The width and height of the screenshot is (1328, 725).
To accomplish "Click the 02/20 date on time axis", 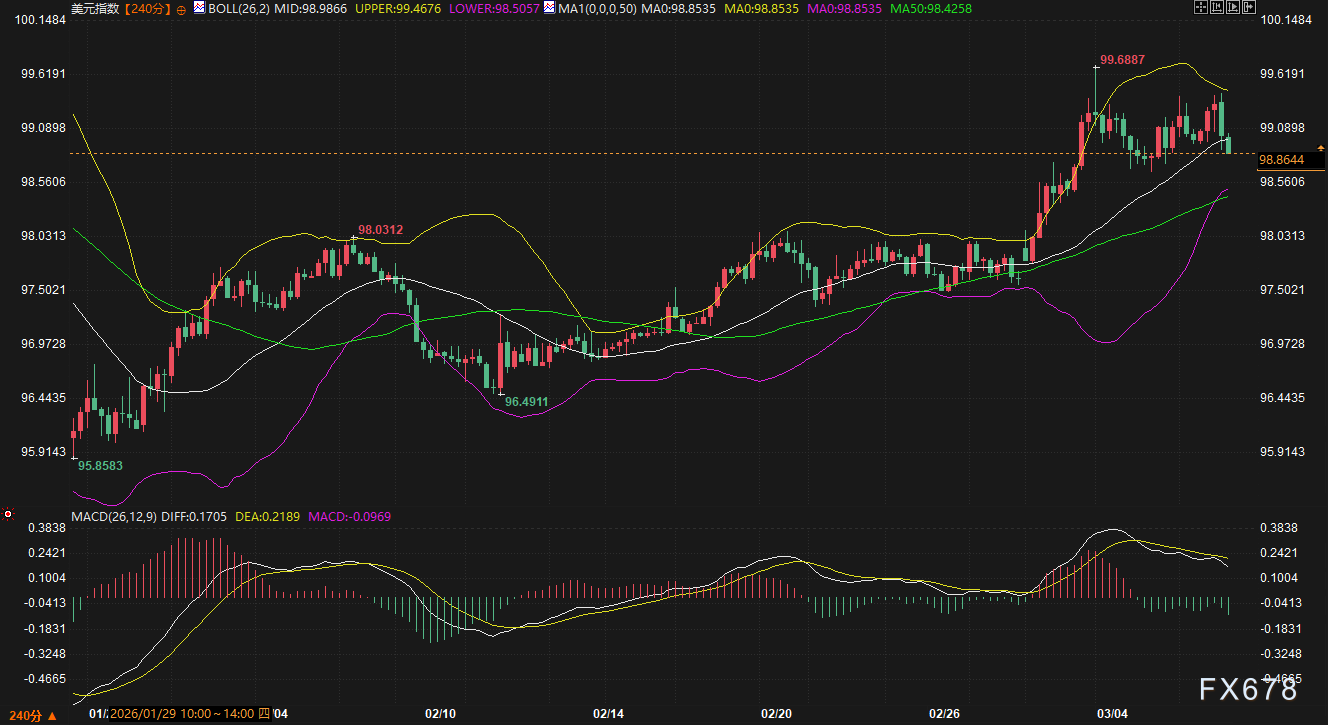I will pyautogui.click(x=776, y=714).
